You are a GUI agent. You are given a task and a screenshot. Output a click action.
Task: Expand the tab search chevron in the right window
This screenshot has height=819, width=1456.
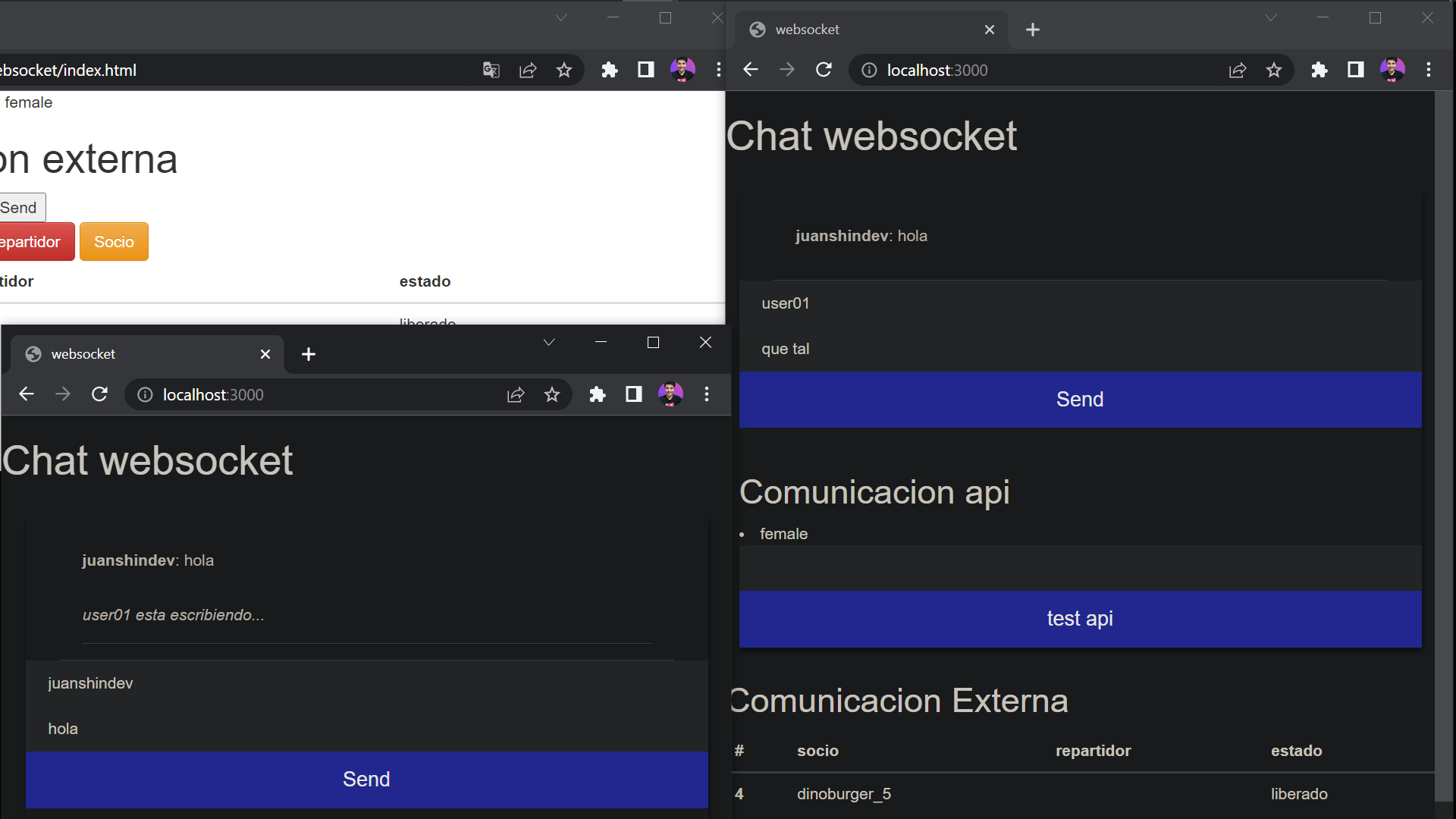pos(1271,17)
